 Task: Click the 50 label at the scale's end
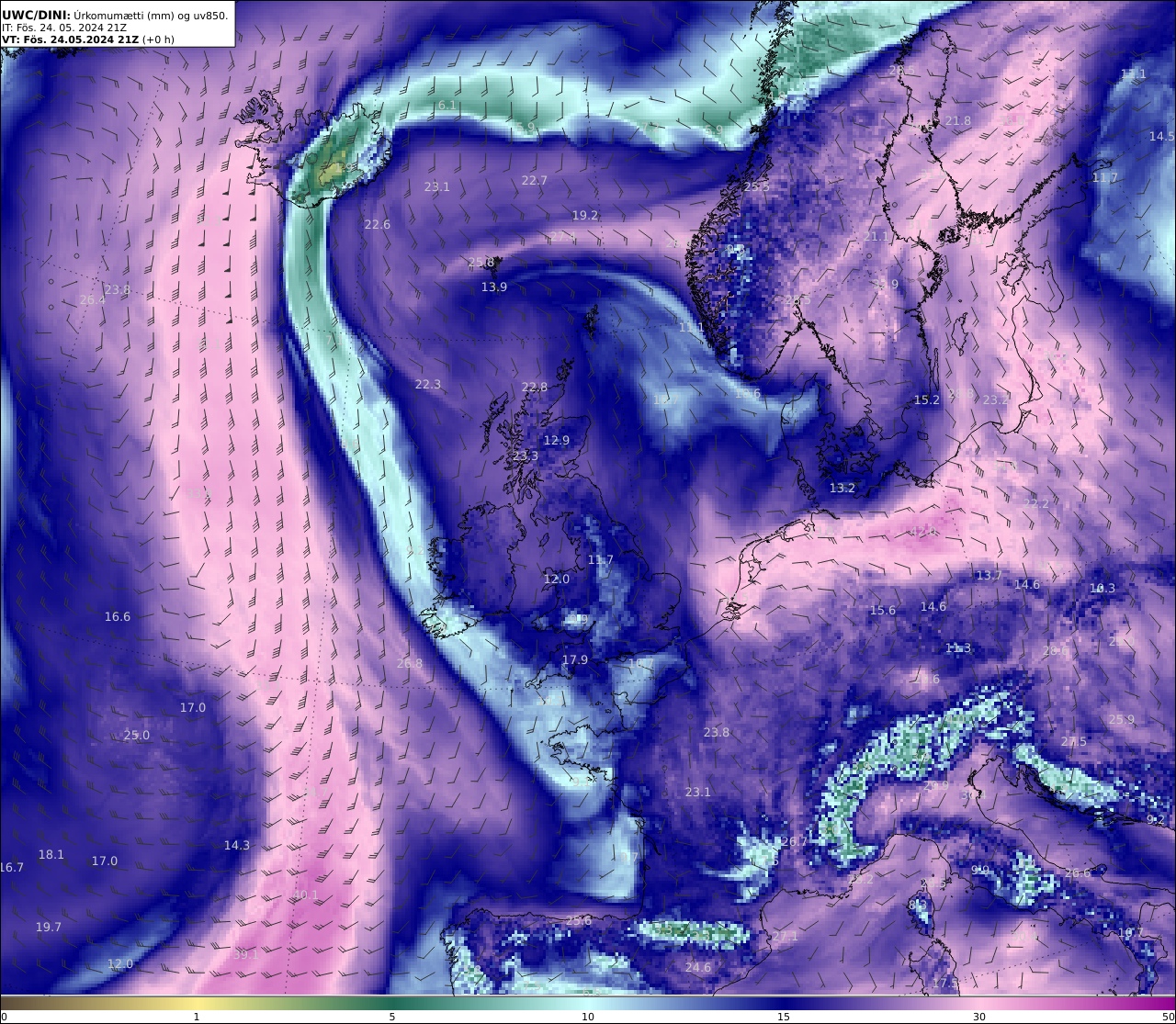tap(1168, 1017)
